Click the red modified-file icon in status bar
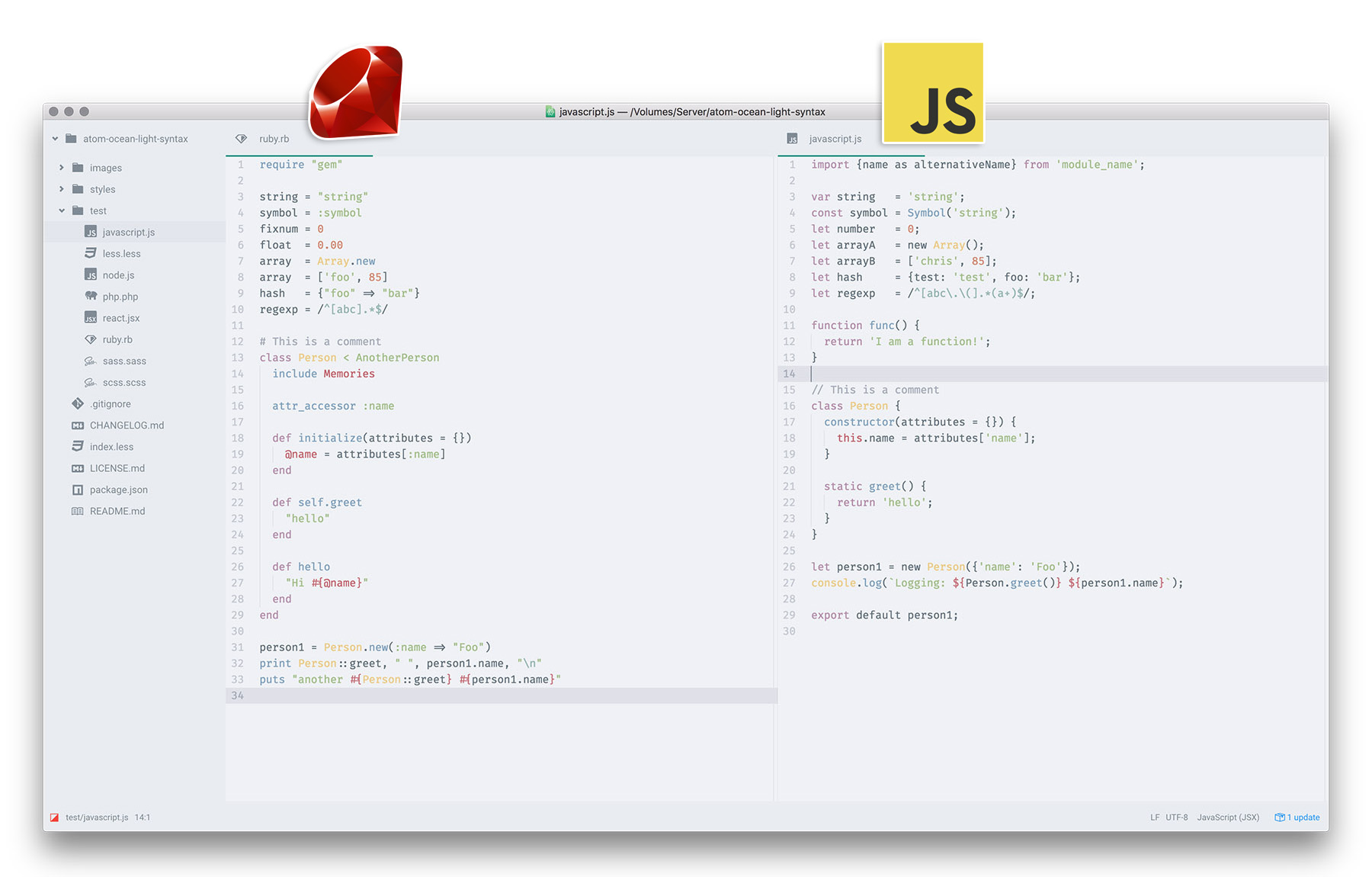 [55, 818]
